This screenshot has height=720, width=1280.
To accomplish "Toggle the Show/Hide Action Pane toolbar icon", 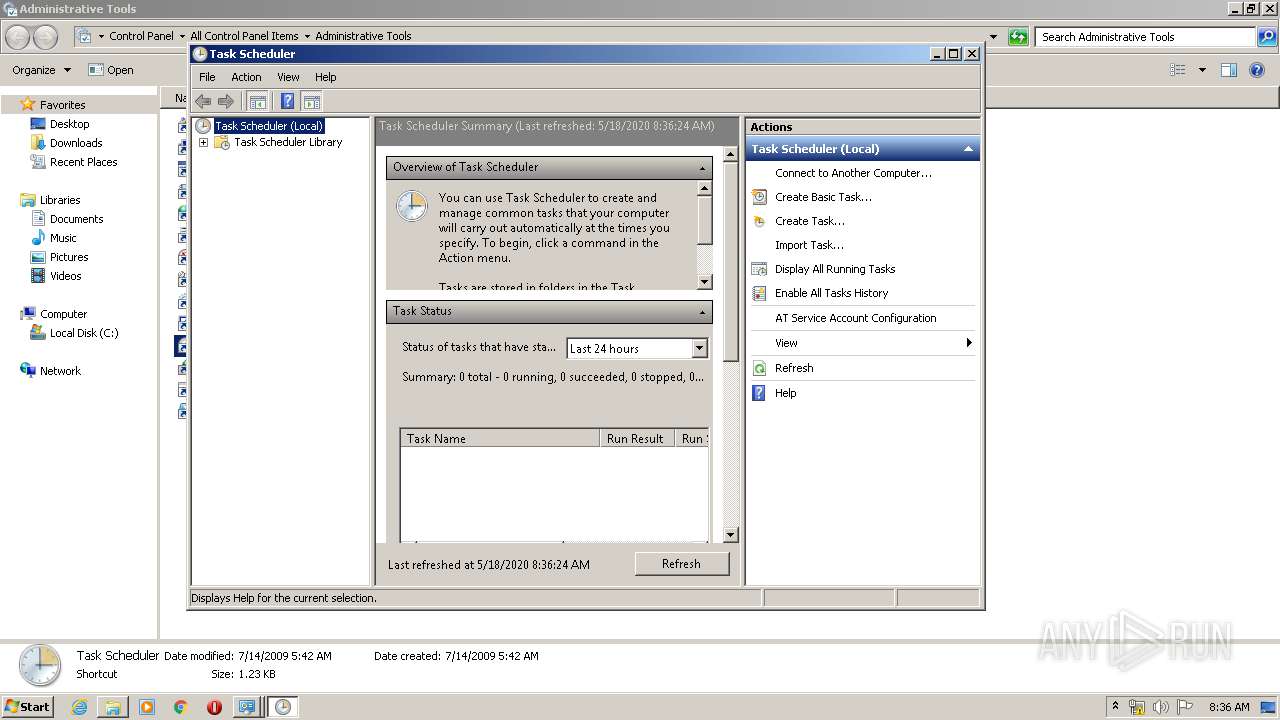I will point(312,101).
